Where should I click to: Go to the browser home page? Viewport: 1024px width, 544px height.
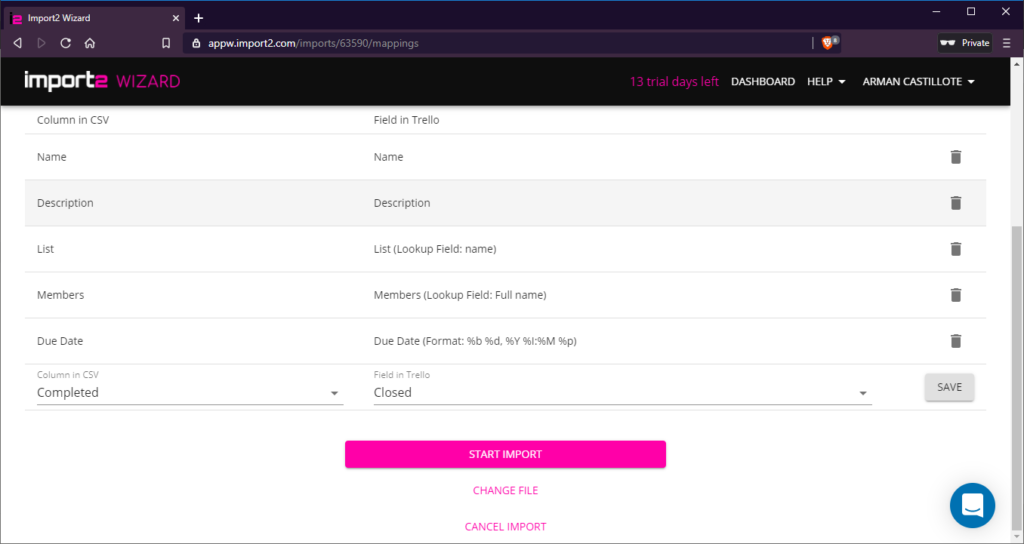click(x=90, y=43)
